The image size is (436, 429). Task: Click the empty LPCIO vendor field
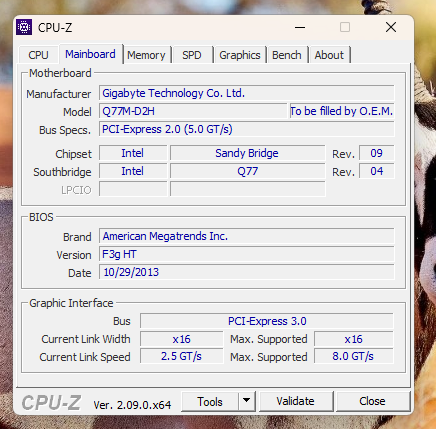tap(133, 189)
